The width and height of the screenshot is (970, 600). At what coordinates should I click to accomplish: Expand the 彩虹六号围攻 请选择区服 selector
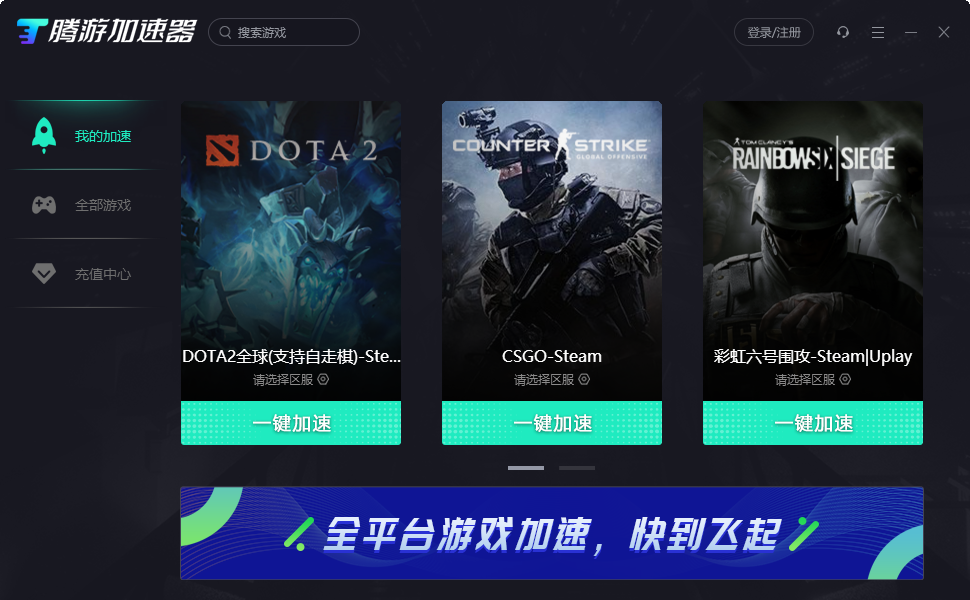tap(813, 379)
